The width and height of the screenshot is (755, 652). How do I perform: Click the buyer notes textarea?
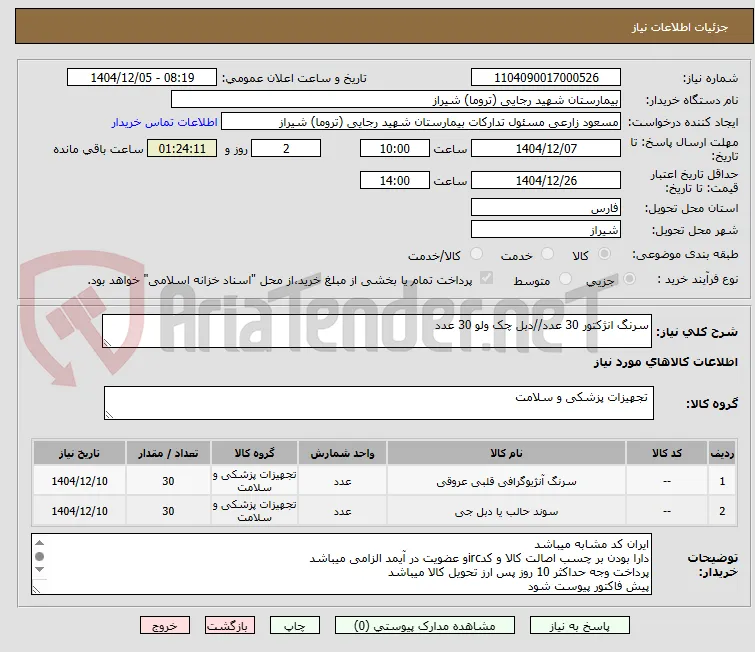click(x=341, y=564)
